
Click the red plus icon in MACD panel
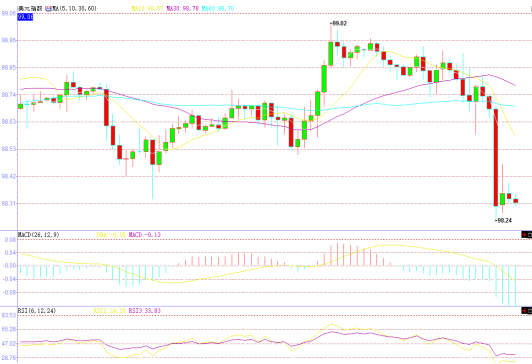[x=524, y=235]
